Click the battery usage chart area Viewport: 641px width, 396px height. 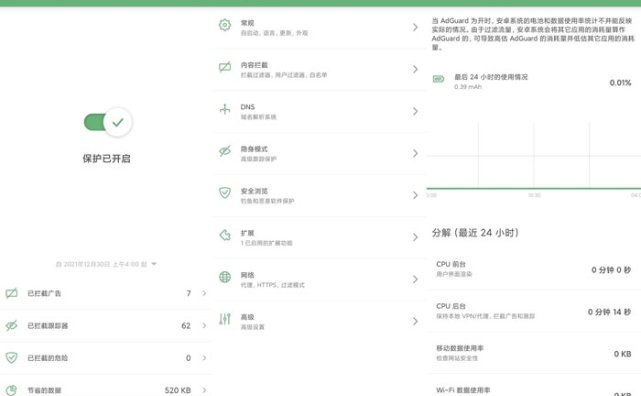[533, 157]
